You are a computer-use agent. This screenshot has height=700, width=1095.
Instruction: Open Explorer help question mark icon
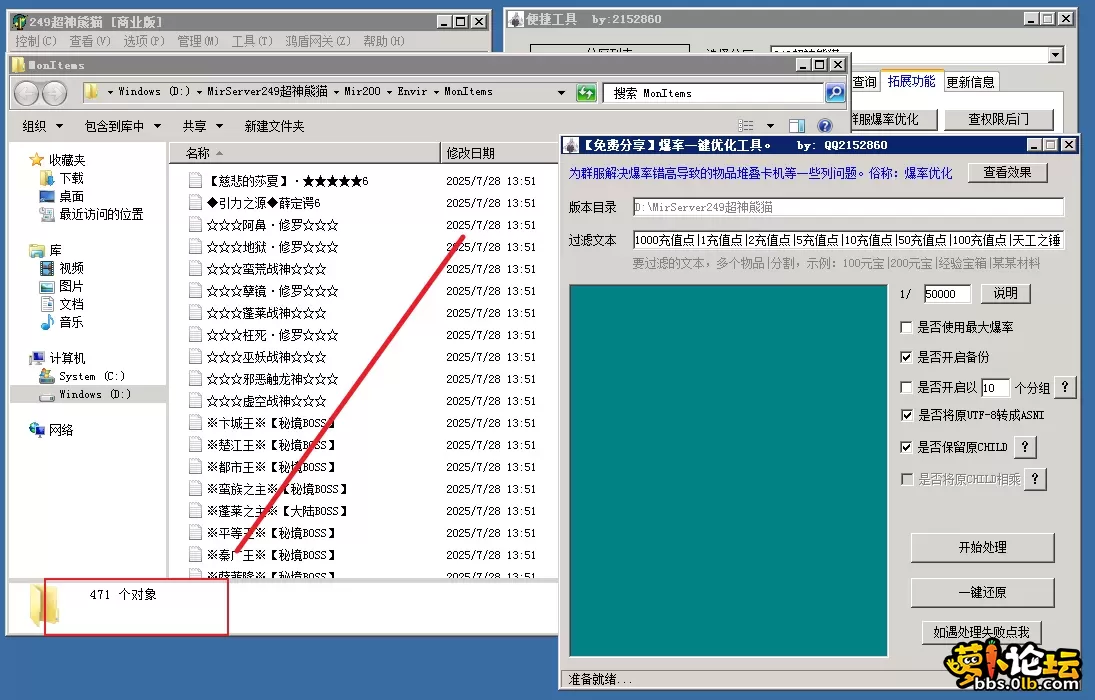825,126
